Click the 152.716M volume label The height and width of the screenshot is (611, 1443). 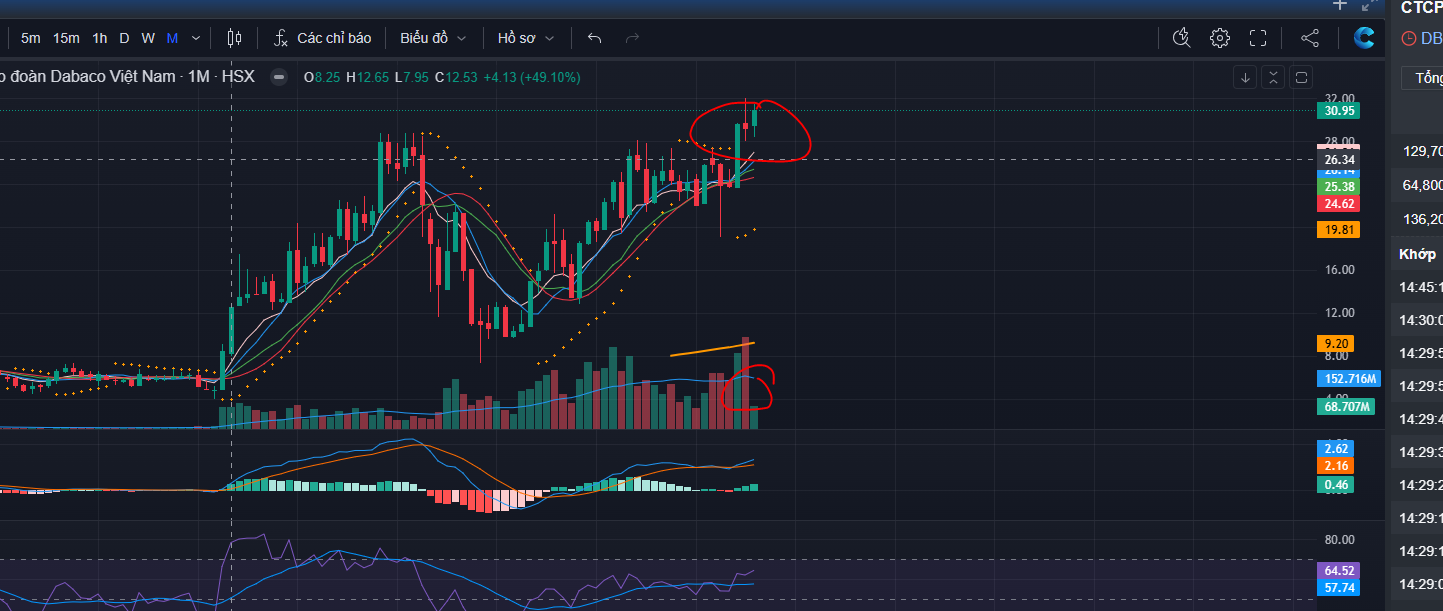point(1349,379)
